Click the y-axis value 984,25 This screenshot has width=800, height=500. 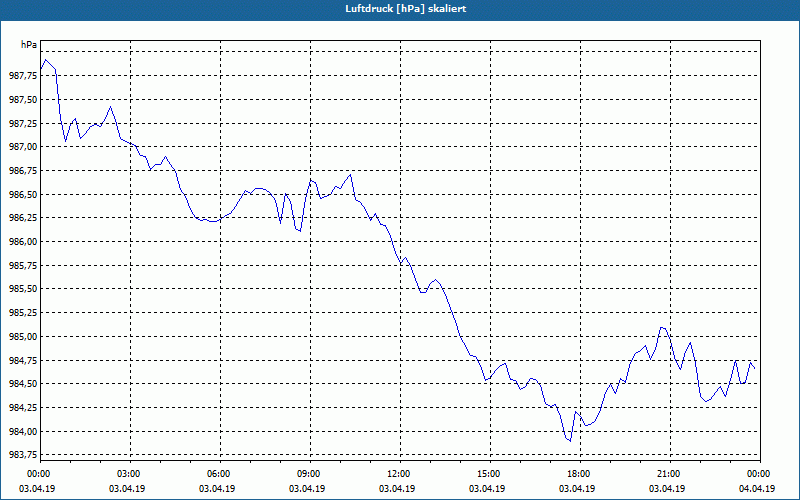pyautogui.click(x=23, y=408)
